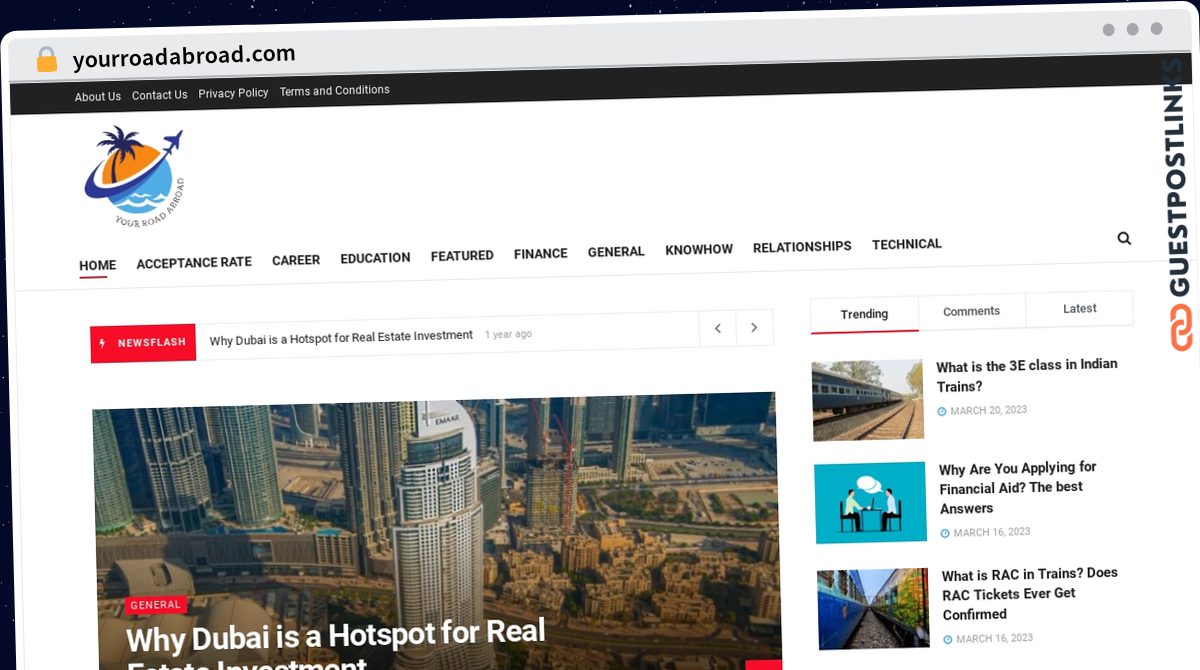Viewport: 1200px width, 670px height.
Task: Click the yourroadabroad.com address text
Action: (x=184, y=56)
